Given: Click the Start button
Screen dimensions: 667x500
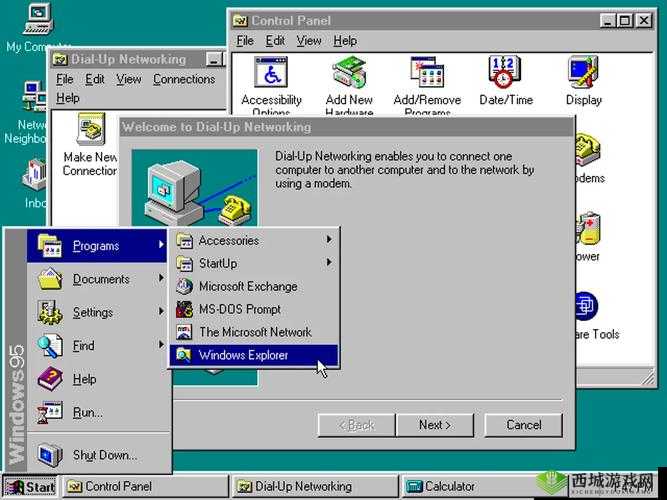Looking at the screenshot, I should pos(30,486).
